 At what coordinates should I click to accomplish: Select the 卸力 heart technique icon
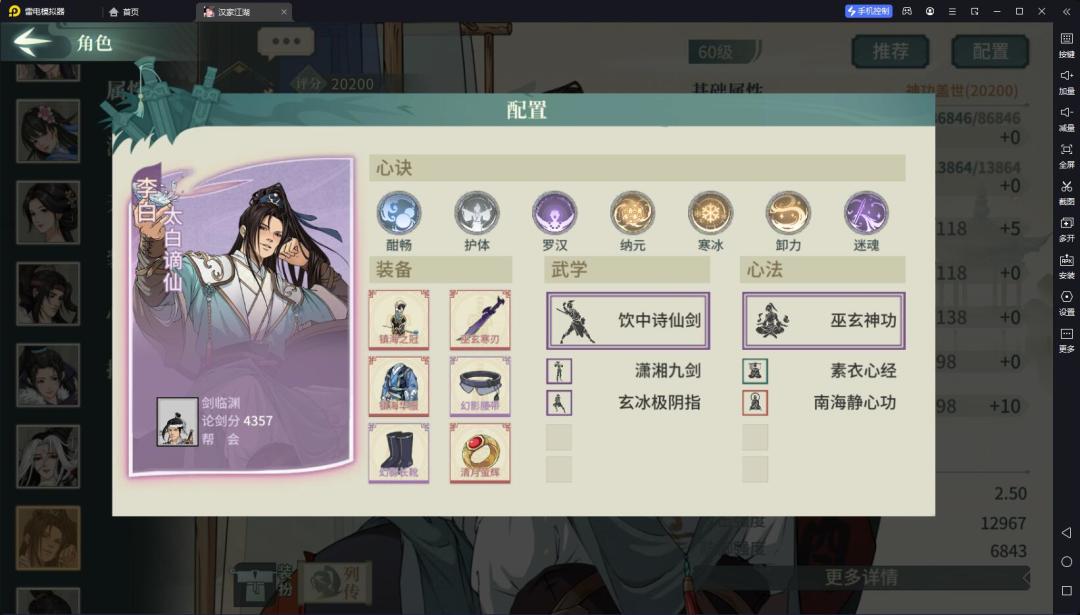tap(788, 213)
